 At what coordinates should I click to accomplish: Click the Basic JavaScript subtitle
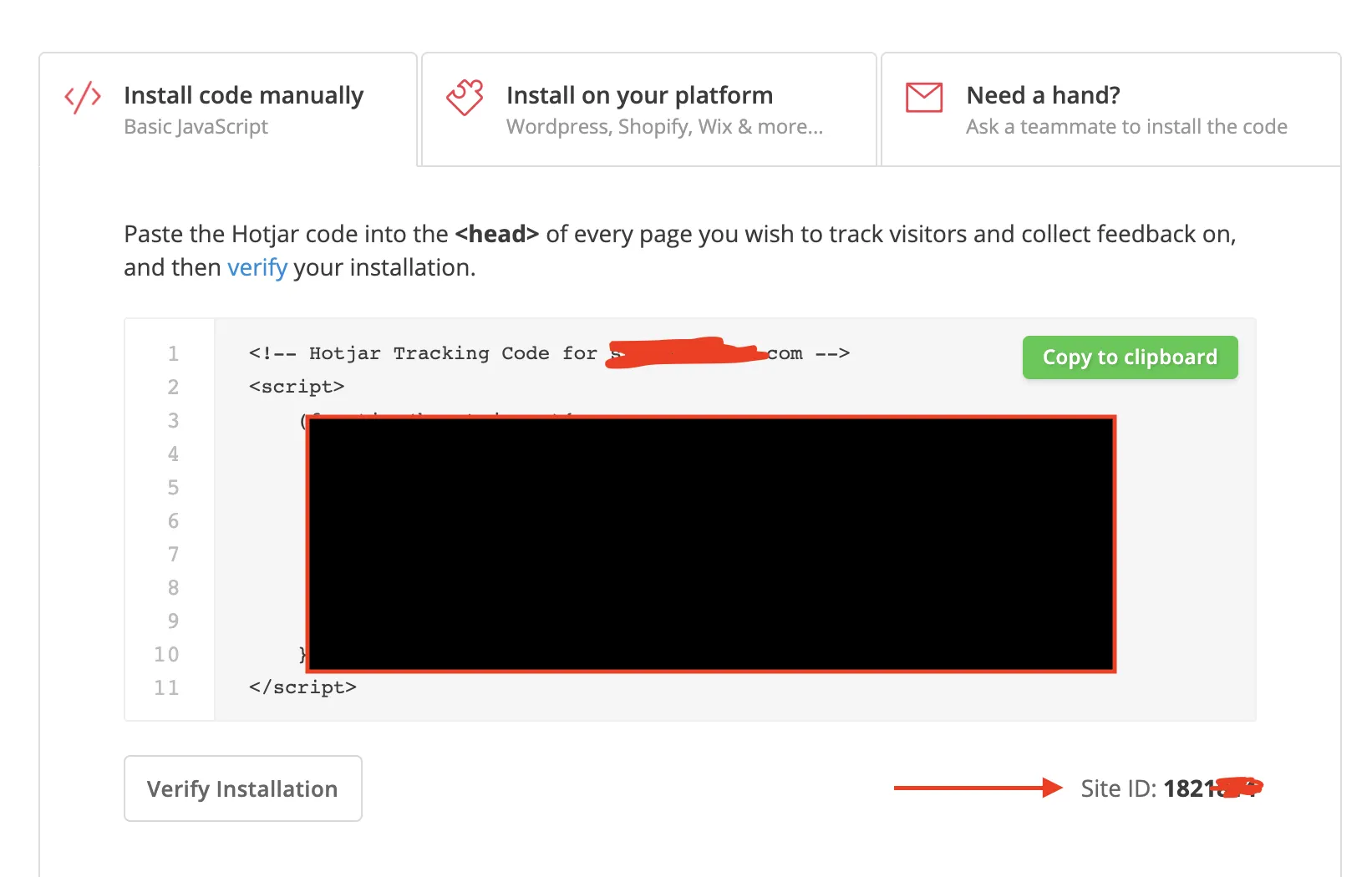point(196,127)
